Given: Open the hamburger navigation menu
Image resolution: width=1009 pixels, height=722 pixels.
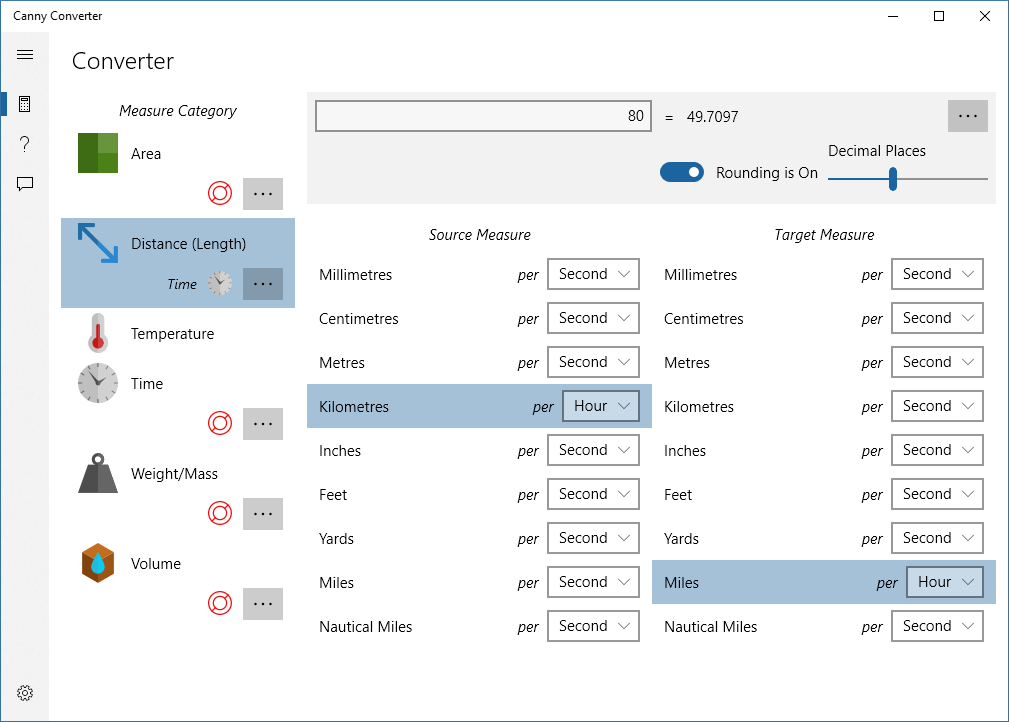Looking at the screenshot, I should pyautogui.click(x=25, y=55).
